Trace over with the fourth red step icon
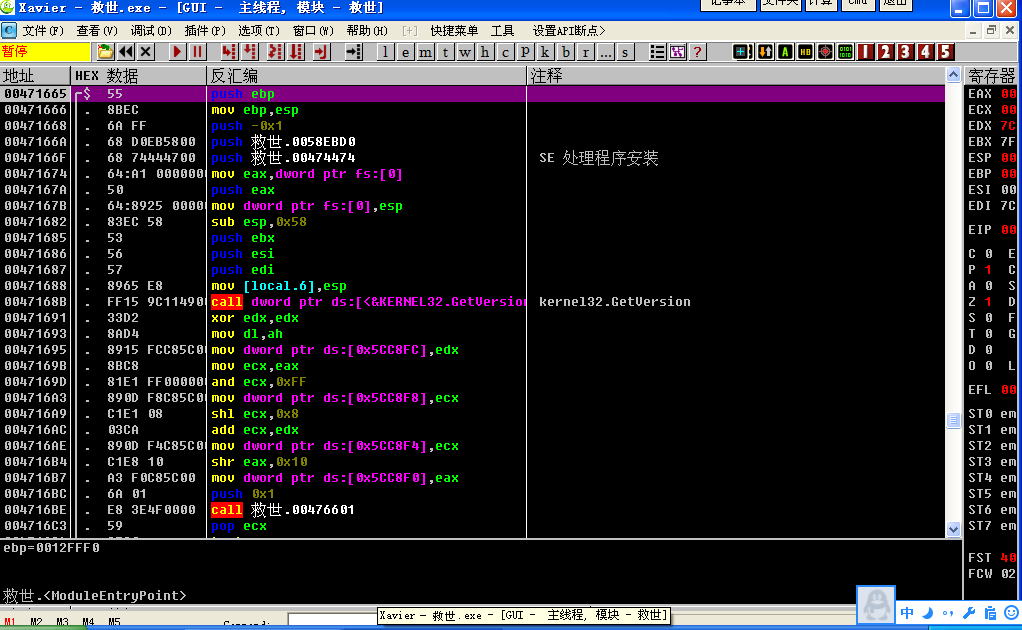Image resolution: width=1022 pixels, height=630 pixels. click(297, 52)
